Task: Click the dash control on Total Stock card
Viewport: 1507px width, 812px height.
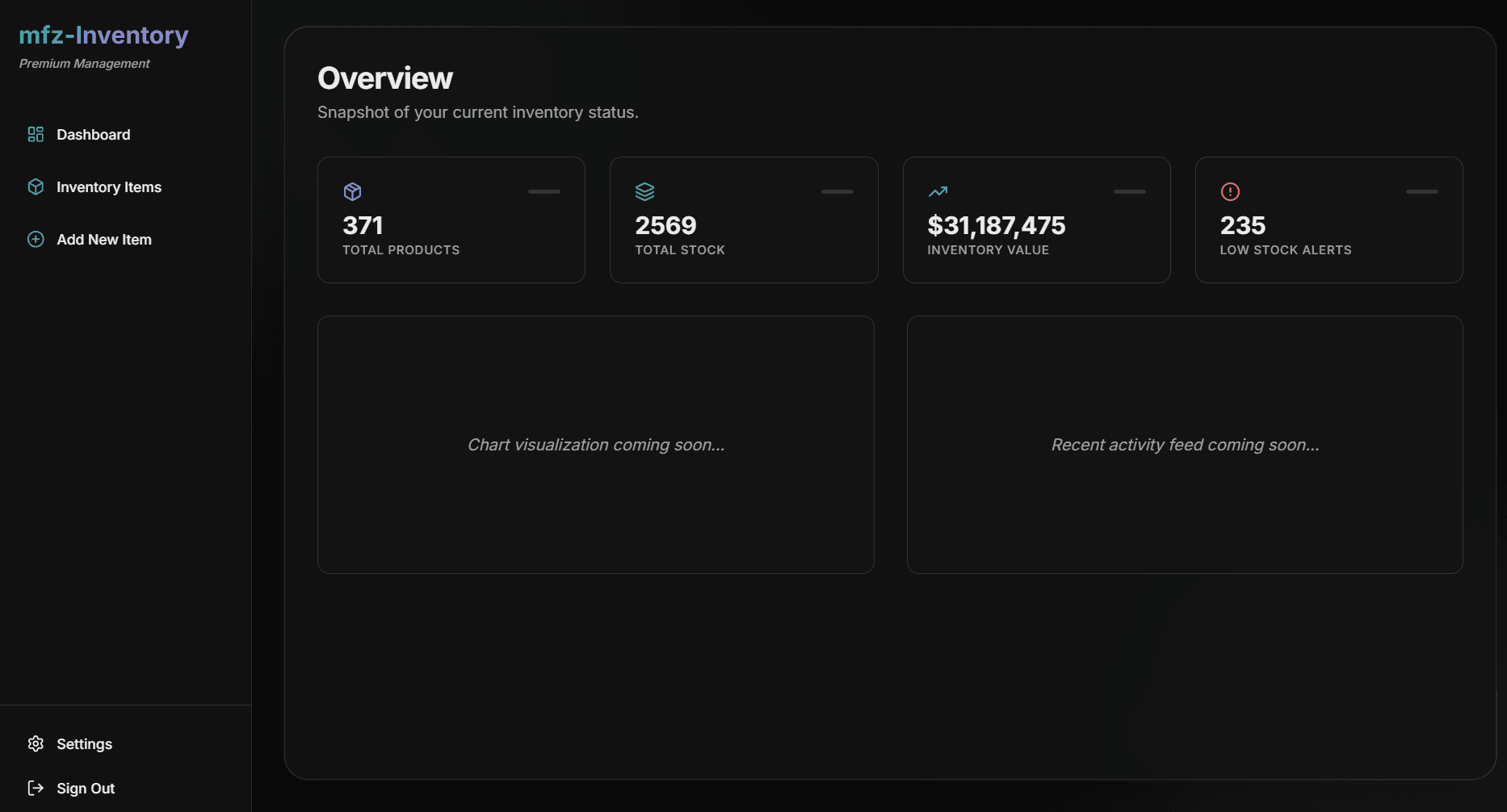Action: [837, 191]
